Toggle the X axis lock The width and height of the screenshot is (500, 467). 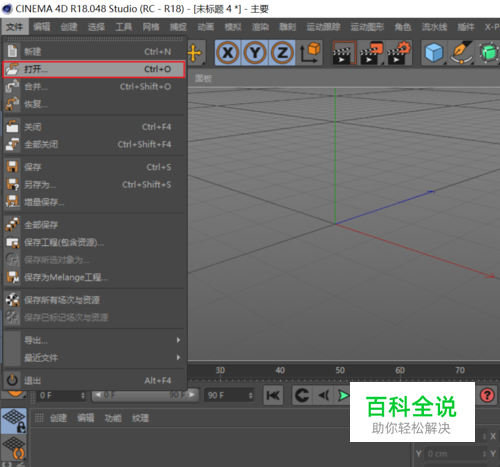228,53
